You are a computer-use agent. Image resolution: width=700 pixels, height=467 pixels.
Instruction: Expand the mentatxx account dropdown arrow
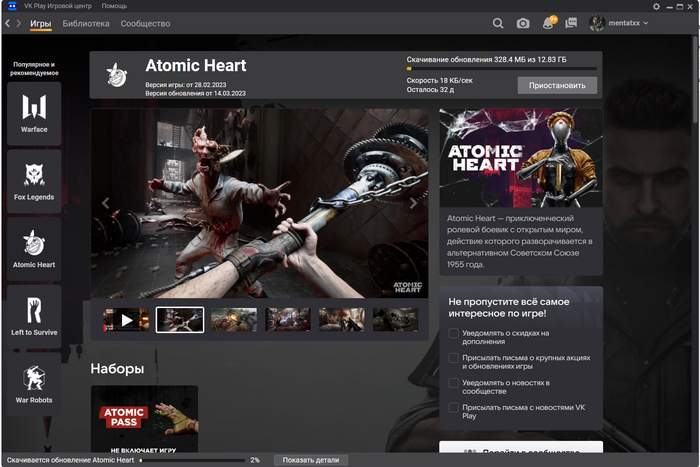tap(646, 23)
